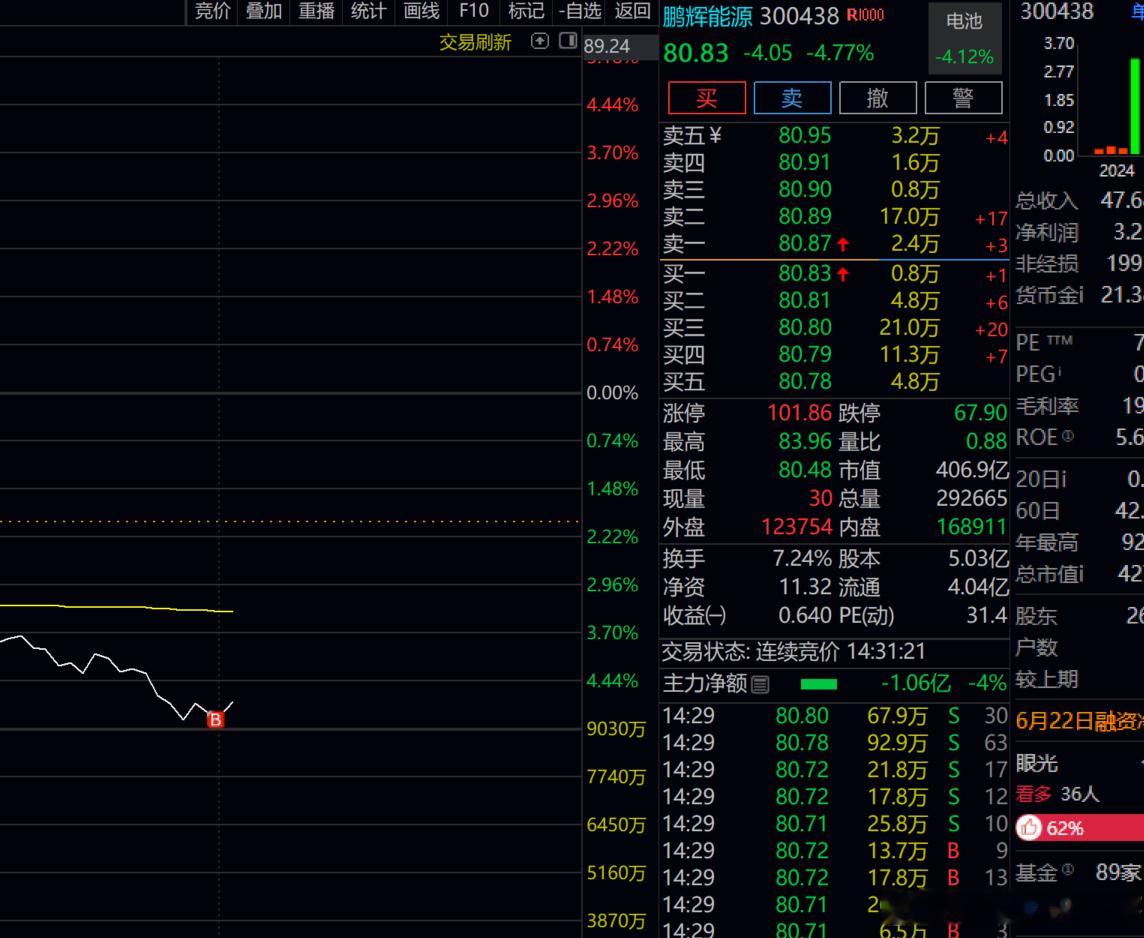This screenshot has height=938, width=1144.
Task: Select the 卖二 price 80.89
Action: [x=805, y=217]
